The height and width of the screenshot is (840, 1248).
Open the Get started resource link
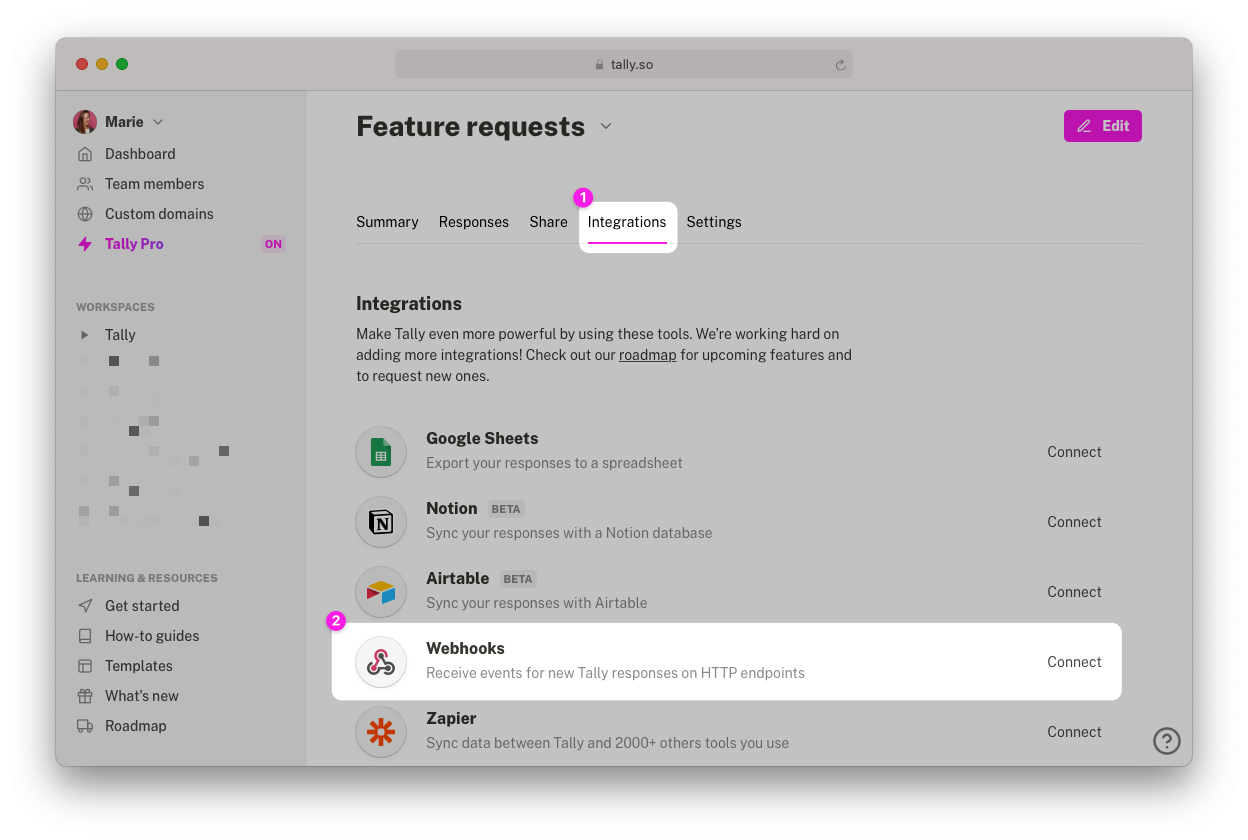click(142, 606)
